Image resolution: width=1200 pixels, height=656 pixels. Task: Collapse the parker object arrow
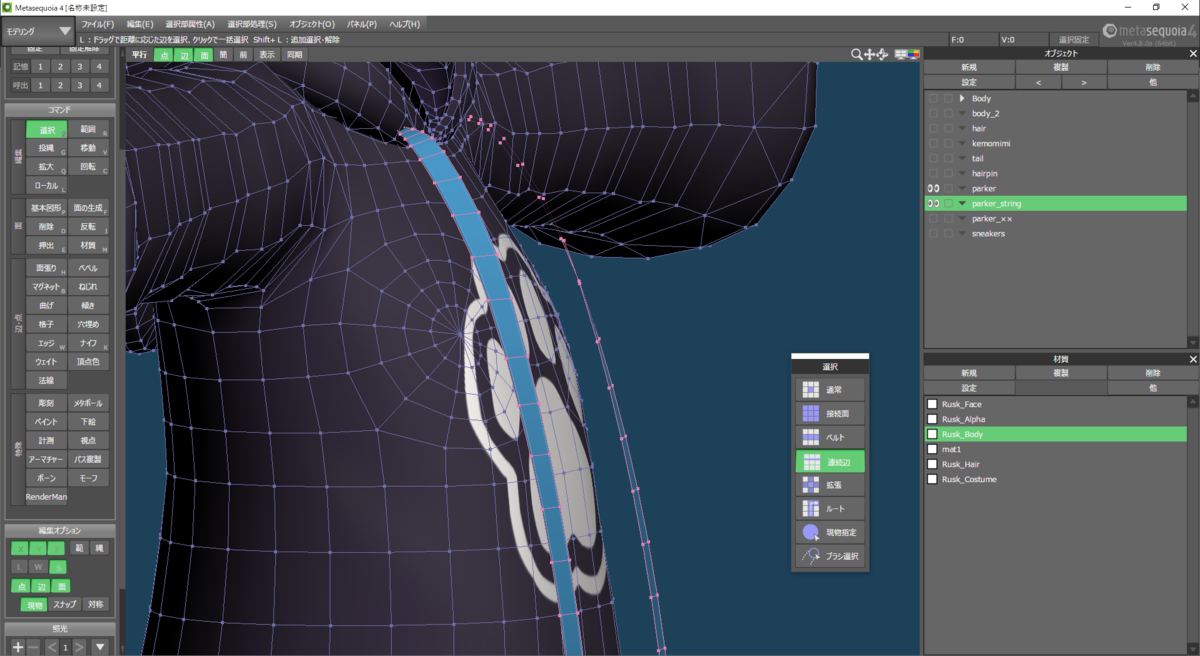coord(962,188)
